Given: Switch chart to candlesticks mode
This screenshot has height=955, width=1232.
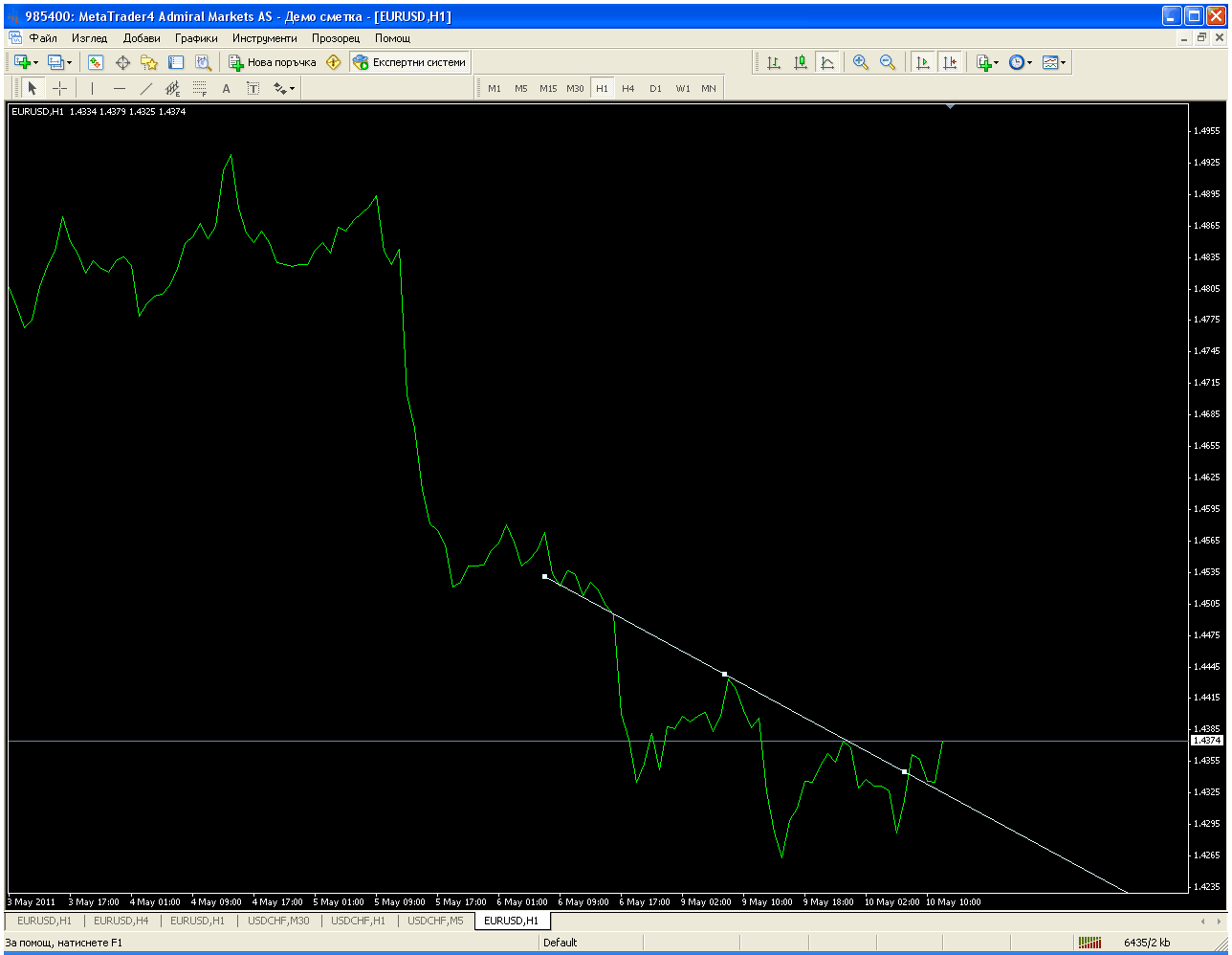Looking at the screenshot, I should point(801,62).
